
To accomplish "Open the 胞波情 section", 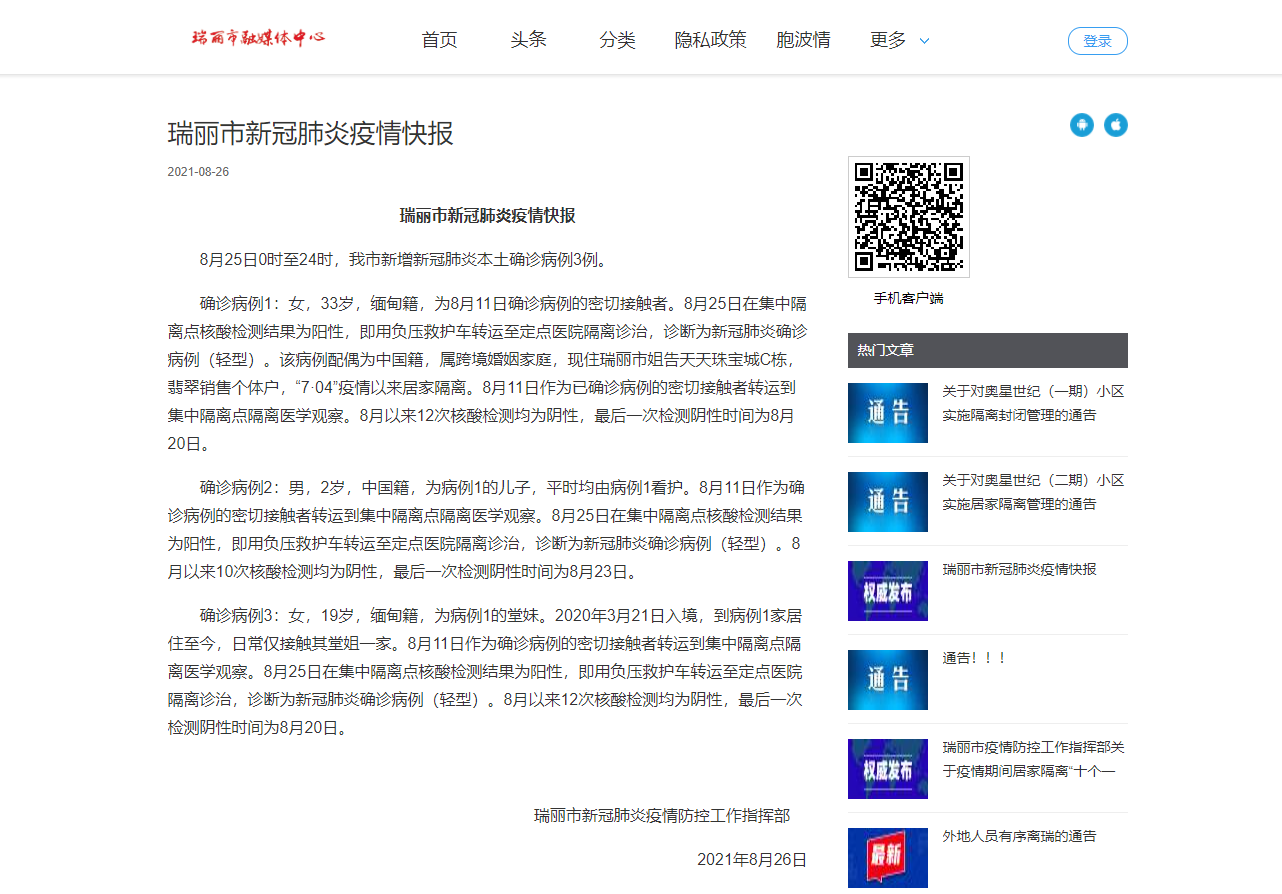I will tap(803, 40).
